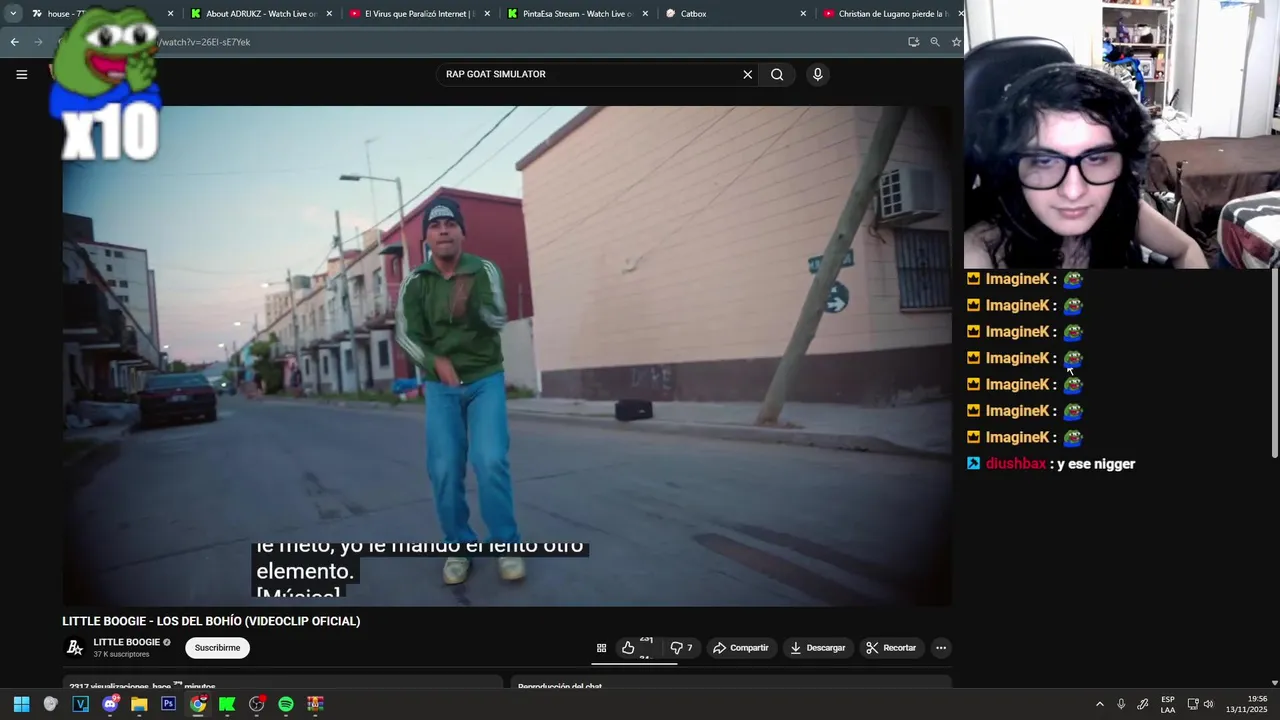This screenshot has height=720, width=1280.
Task: Open the LITTLE BOOGIE channel name link
Action: [x=127, y=642]
